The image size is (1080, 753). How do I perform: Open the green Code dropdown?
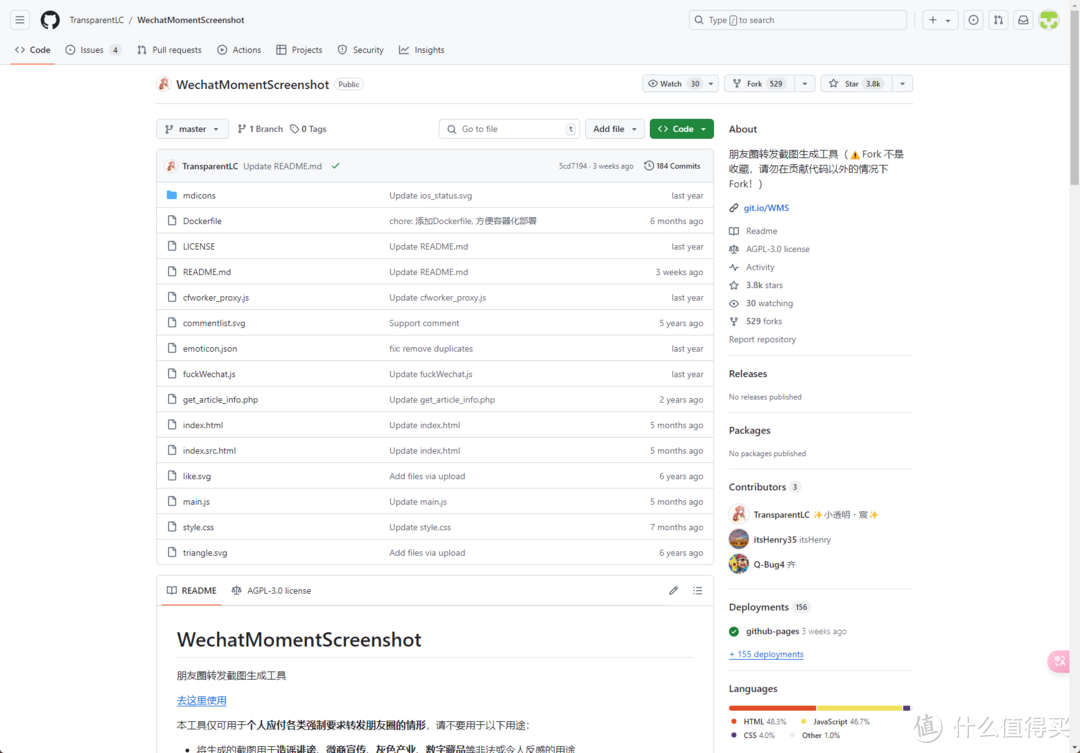pyautogui.click(x=681, y=129)
